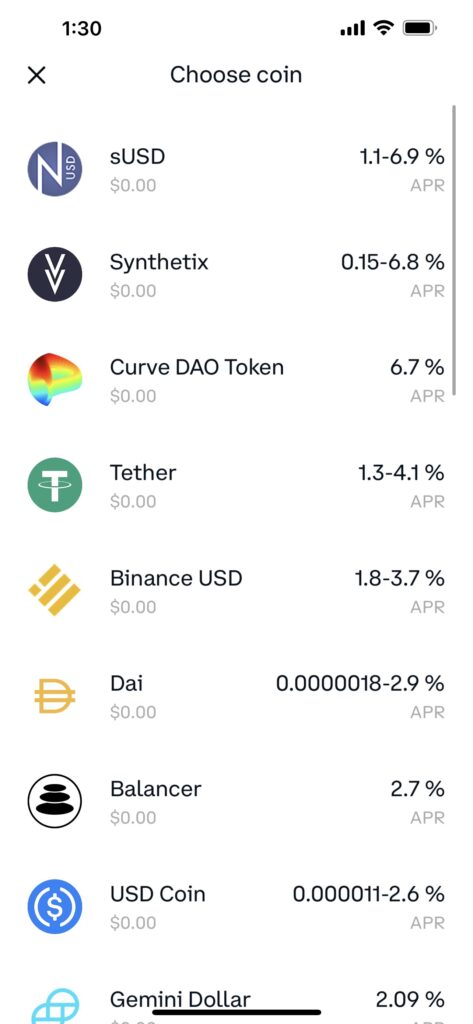Pick Dai's 0.0000018-2.9 % APR value
Image resolution: width=473 pixels, height=1024 pixels.
360,684
